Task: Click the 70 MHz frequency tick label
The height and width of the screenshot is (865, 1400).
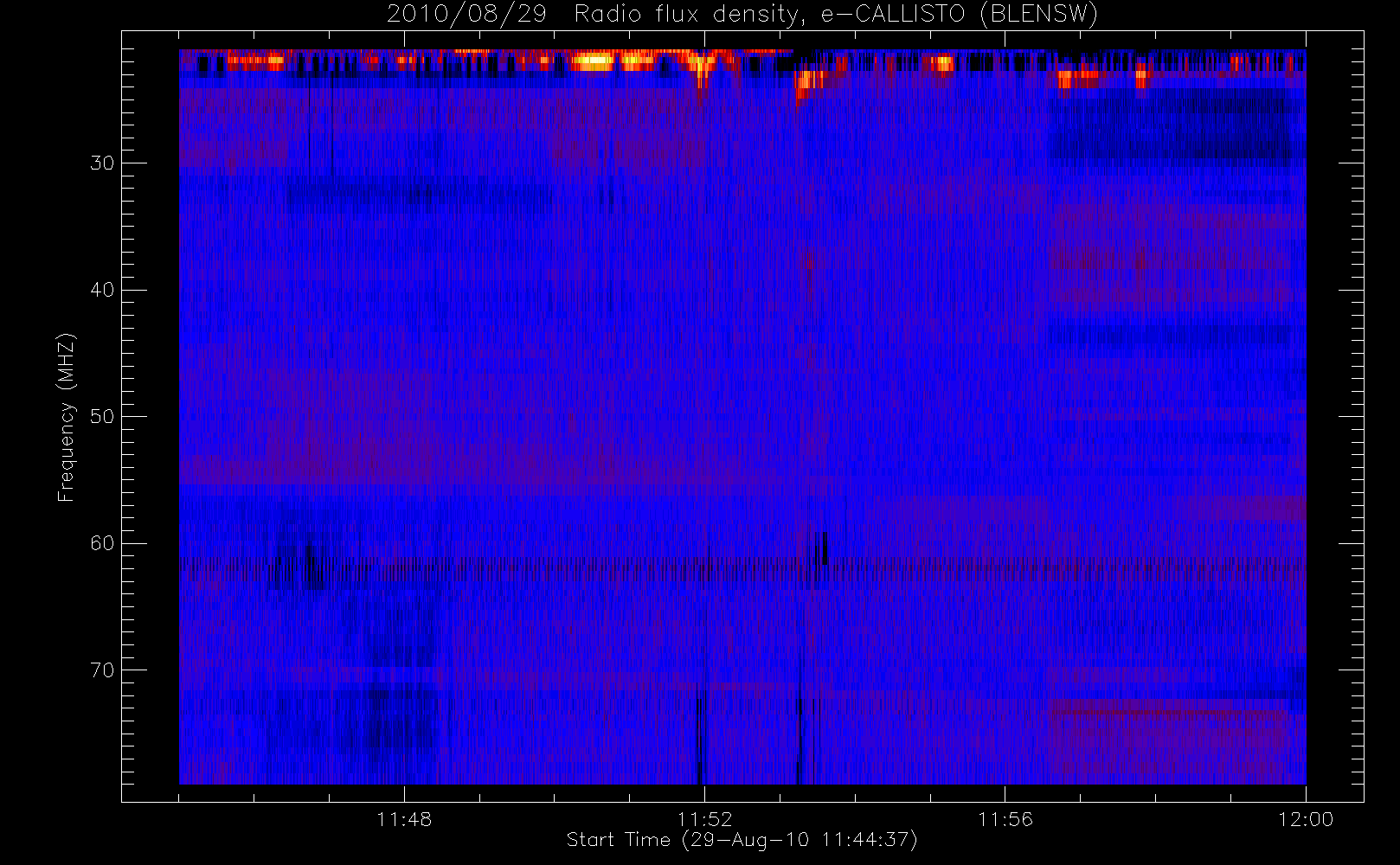Action: pos(102,670)
